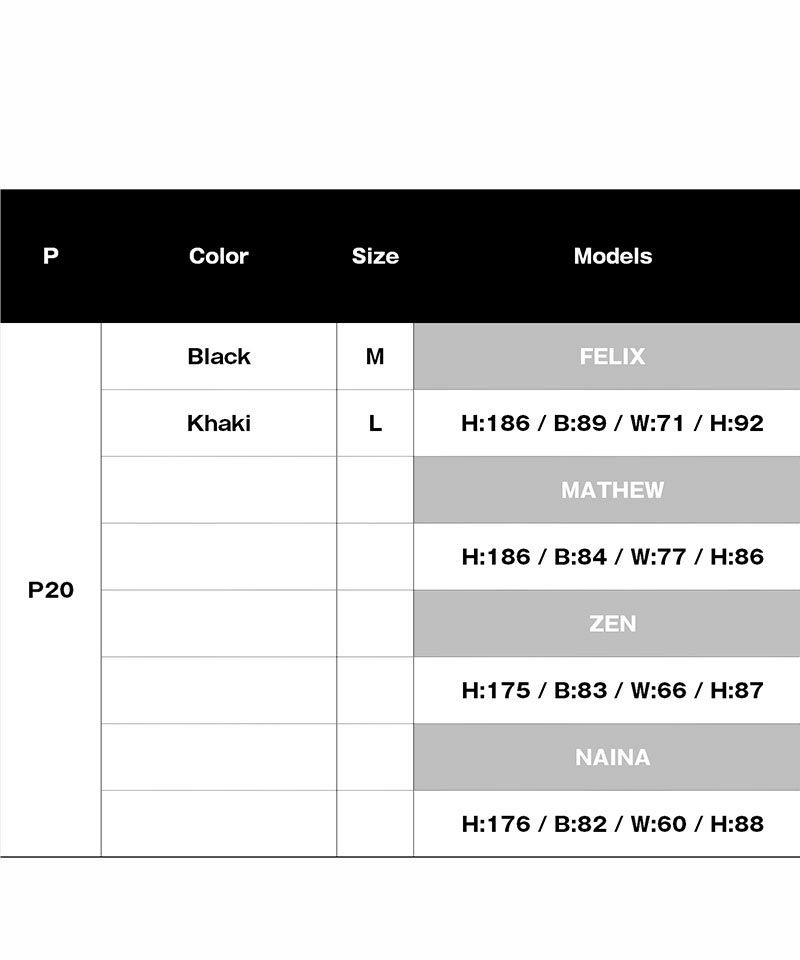800x960 pixels.
Task: Click the Color column header
Action: [219, 256]
